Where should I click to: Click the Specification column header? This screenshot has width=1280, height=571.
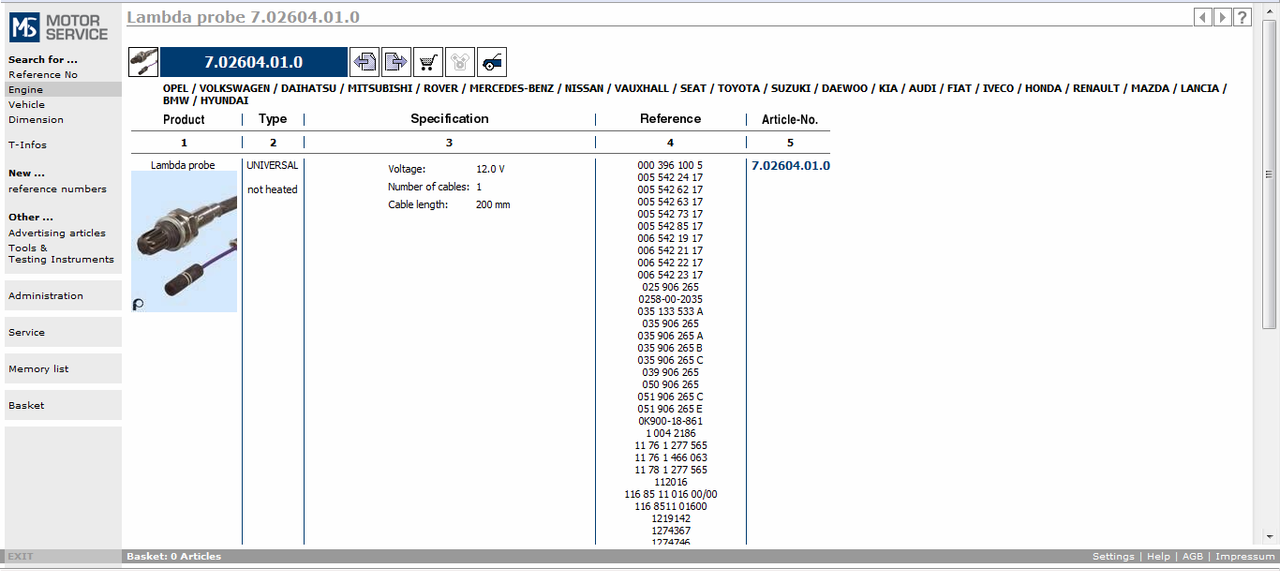[450, 119]
